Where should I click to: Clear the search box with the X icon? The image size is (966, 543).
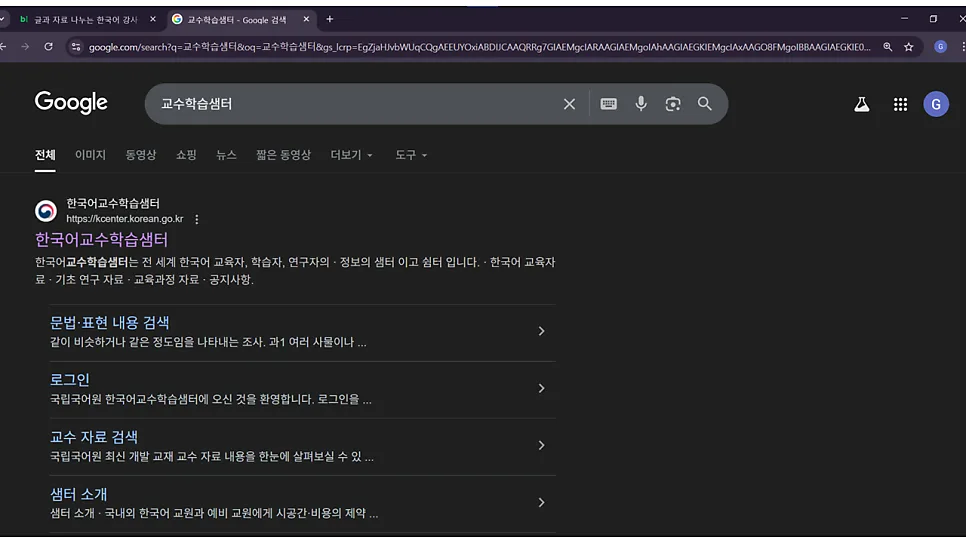(x=569, y=104)
